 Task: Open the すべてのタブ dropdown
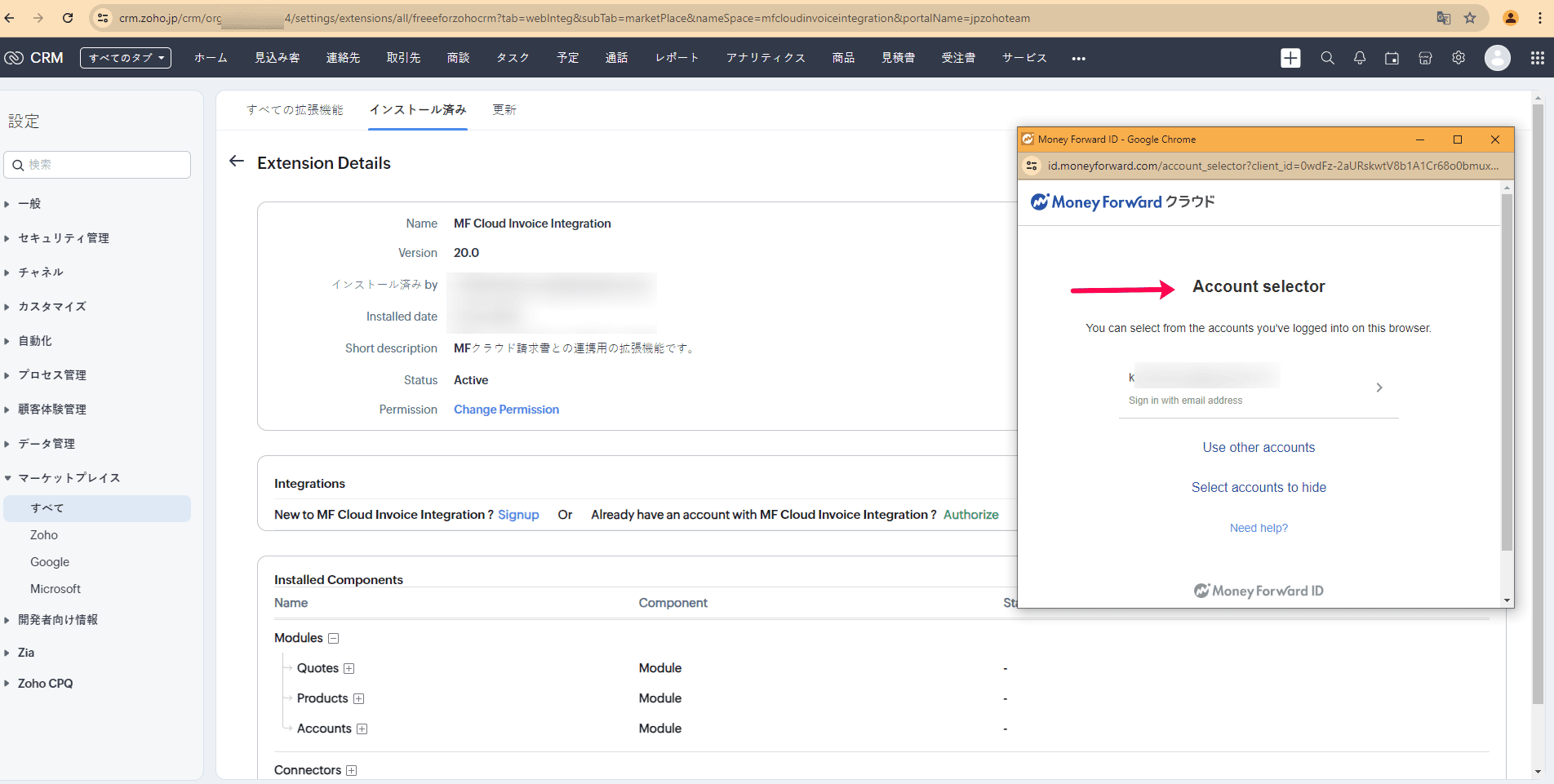[126, 58]
